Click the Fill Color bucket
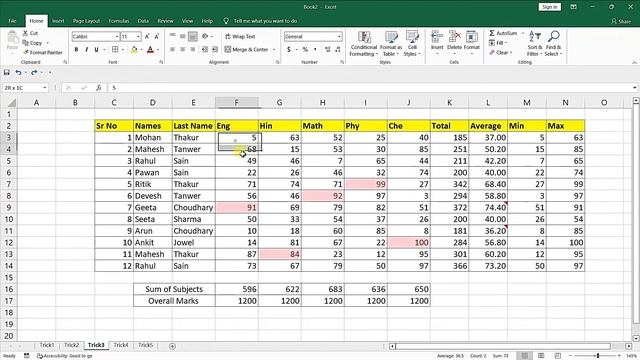640x360 pixels. pos(134,50)
